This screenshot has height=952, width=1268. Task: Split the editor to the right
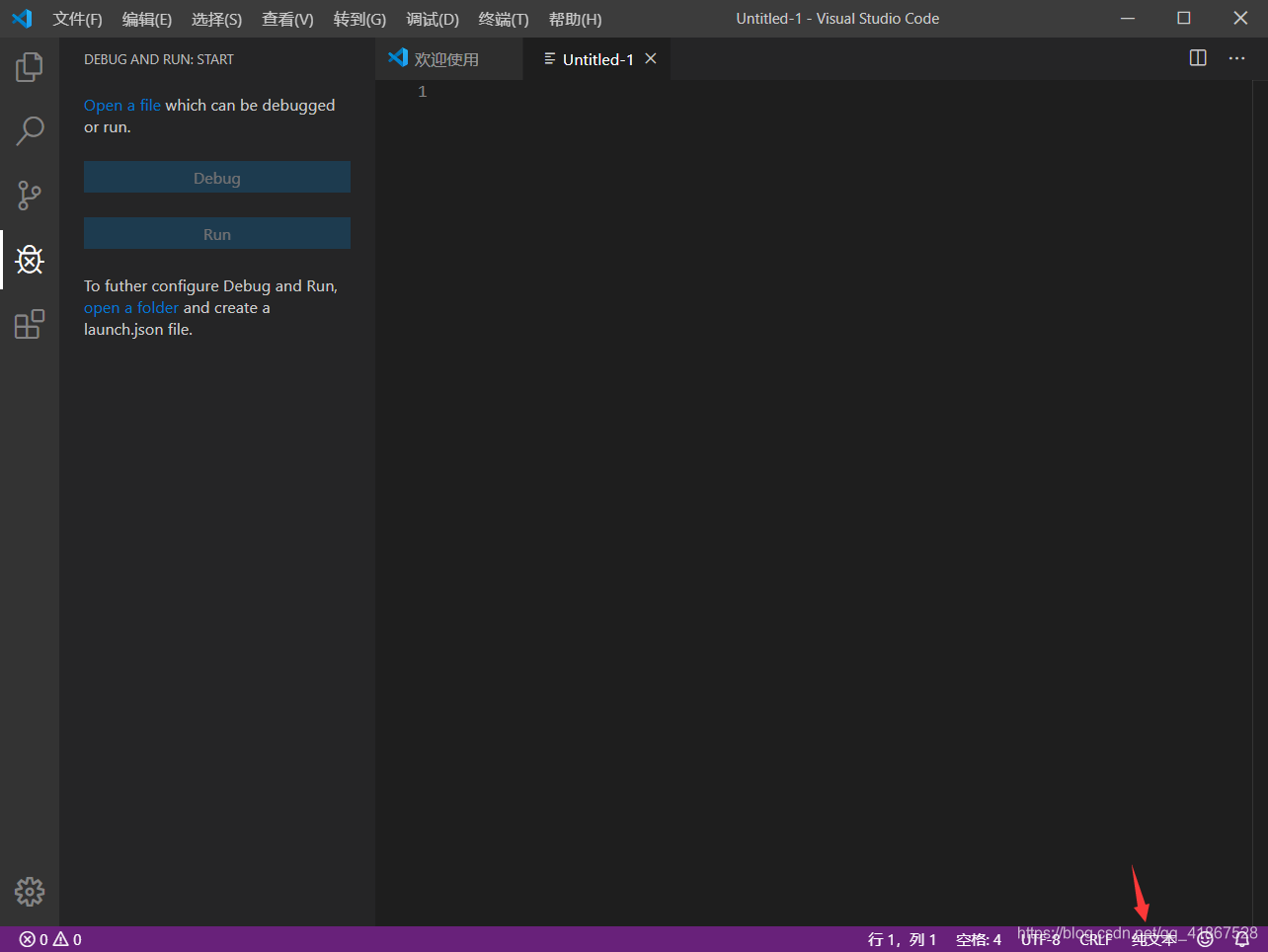pyautogui.click(x=1198, y=58)
